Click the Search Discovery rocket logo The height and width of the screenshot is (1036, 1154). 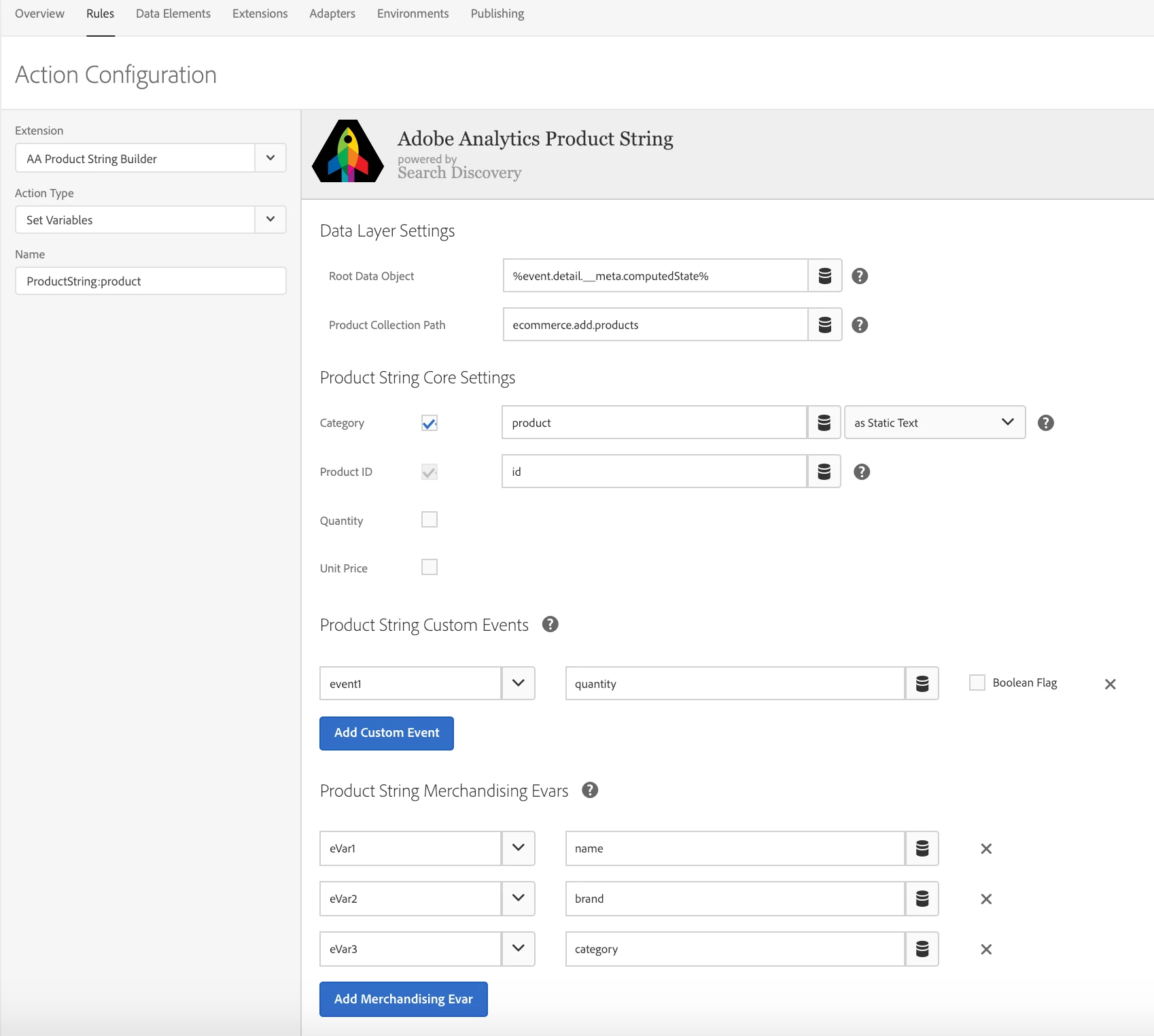click(348, 152)
